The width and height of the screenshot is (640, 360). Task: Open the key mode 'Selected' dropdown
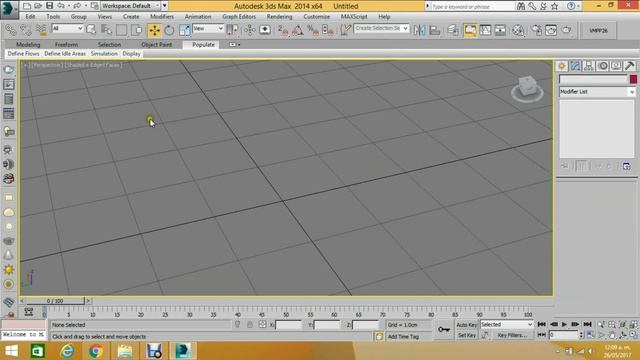tap(507, 324)
